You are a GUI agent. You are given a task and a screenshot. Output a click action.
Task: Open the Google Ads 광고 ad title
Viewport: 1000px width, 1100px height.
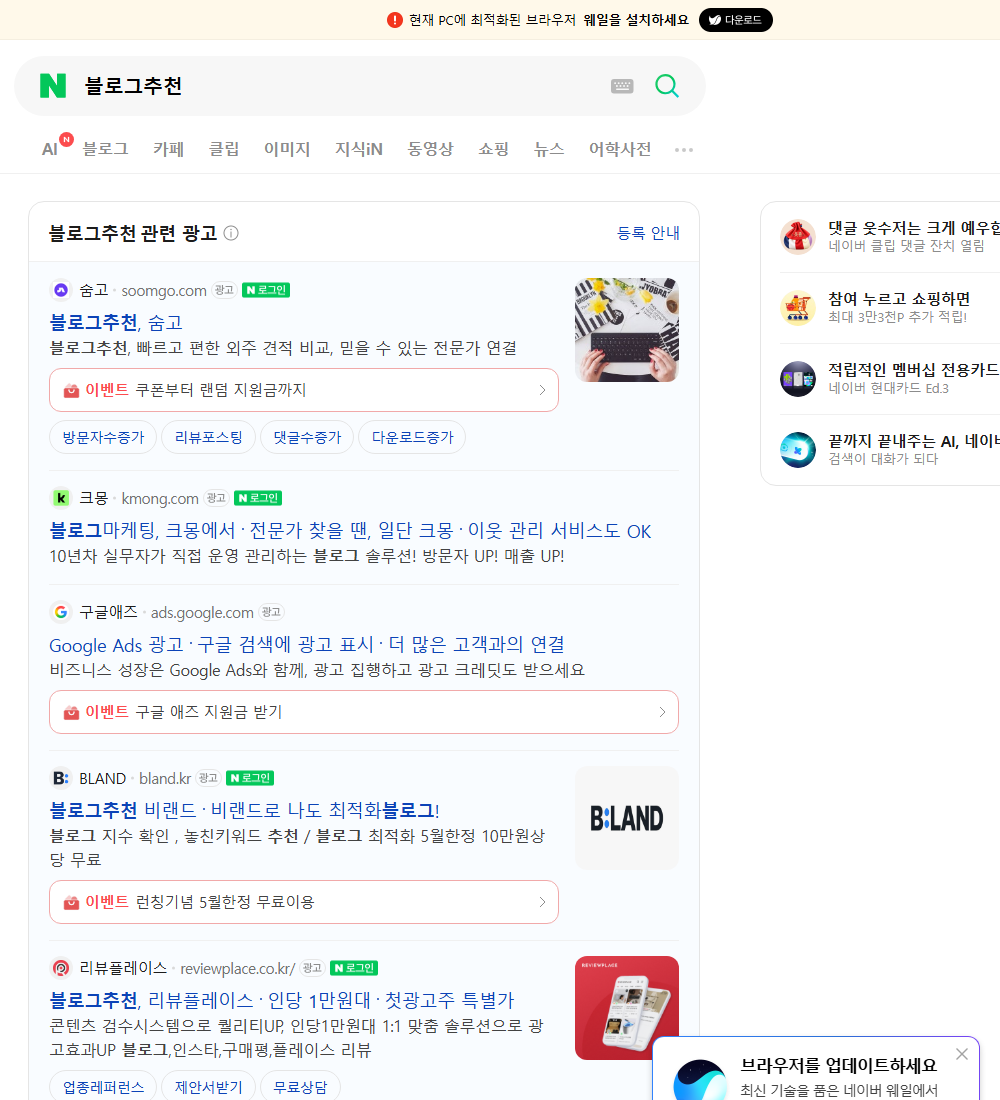(307, 644)
